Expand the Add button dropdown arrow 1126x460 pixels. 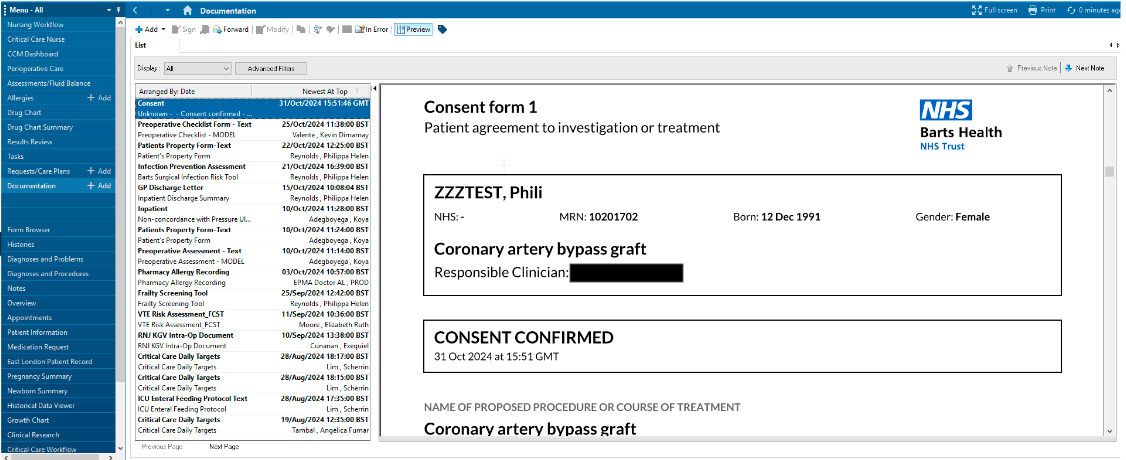tap(161, 30)
